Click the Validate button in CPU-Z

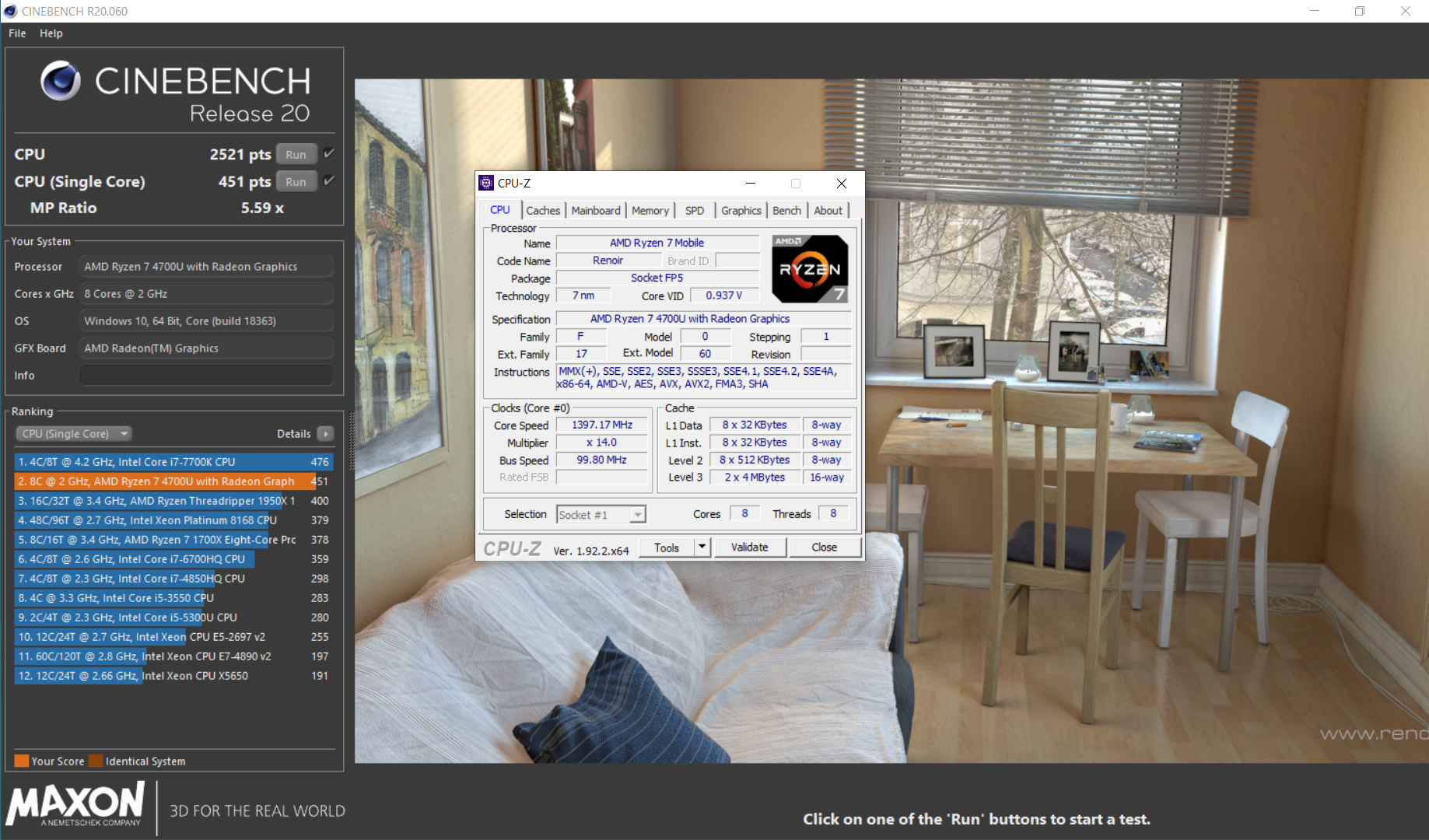749,547
